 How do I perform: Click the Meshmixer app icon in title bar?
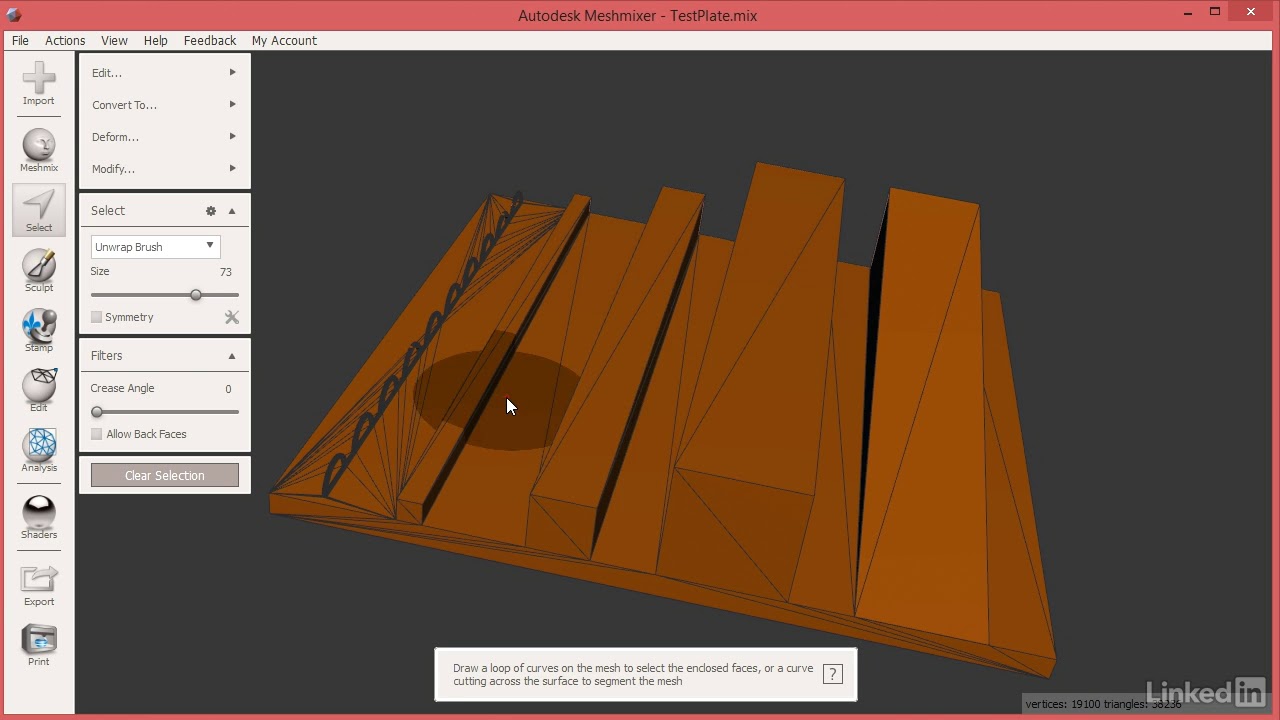click(12, 14)
